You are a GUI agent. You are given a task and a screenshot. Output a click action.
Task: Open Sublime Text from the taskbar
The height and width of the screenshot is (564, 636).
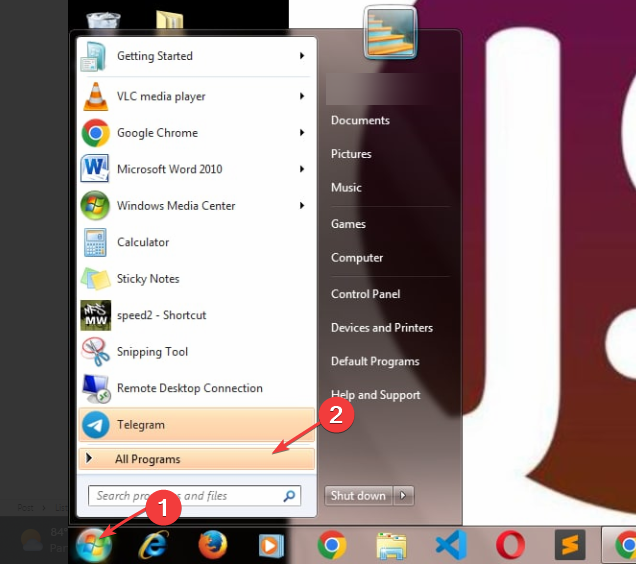coord(570,545)
